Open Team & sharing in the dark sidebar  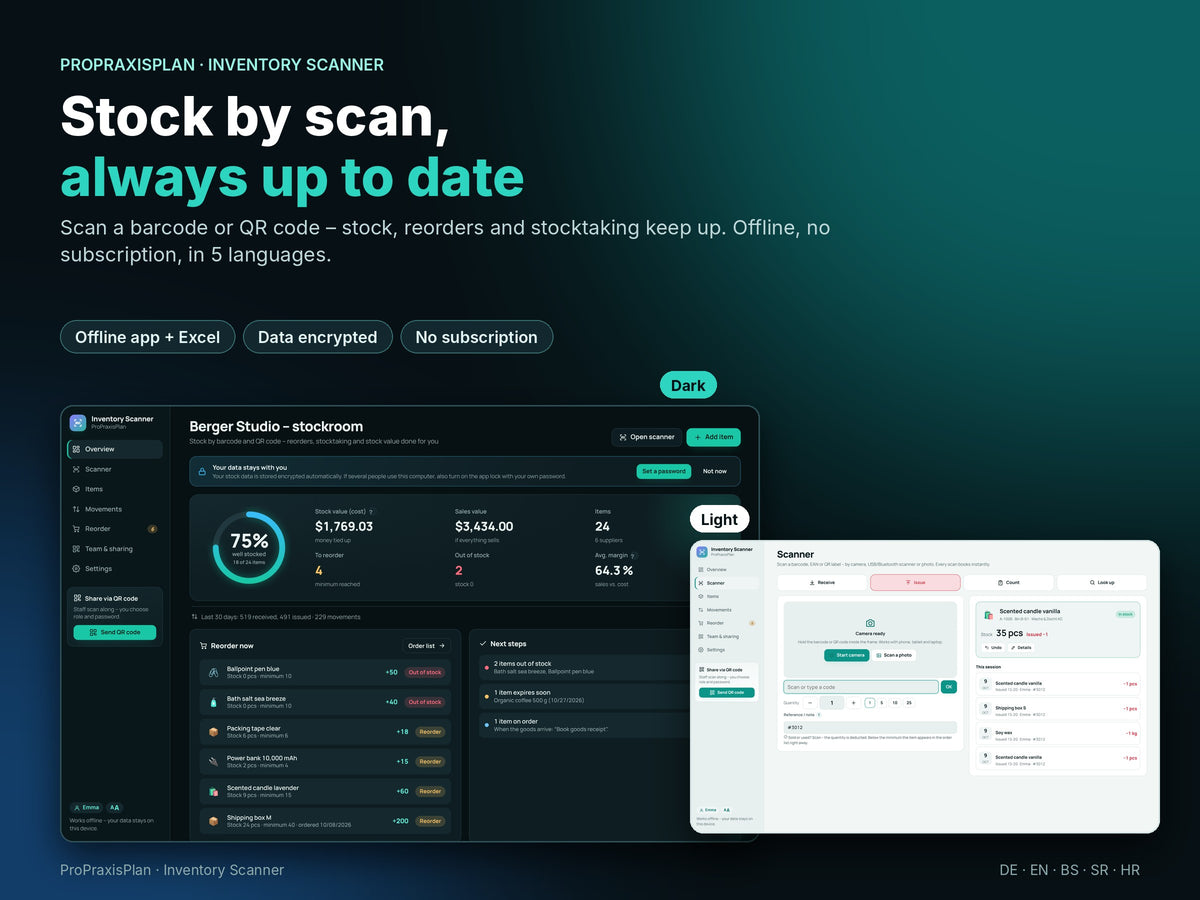pyautogui.click(x=114, y=549)
